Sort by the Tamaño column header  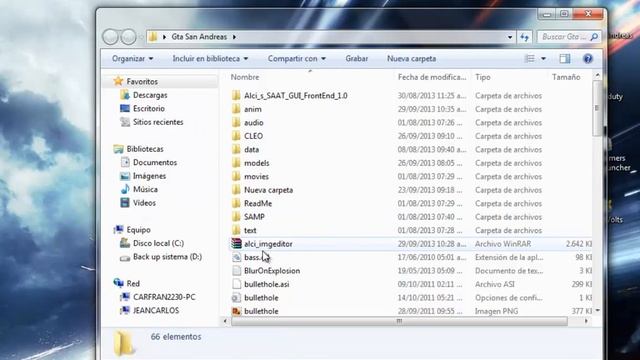click(566, 77)
